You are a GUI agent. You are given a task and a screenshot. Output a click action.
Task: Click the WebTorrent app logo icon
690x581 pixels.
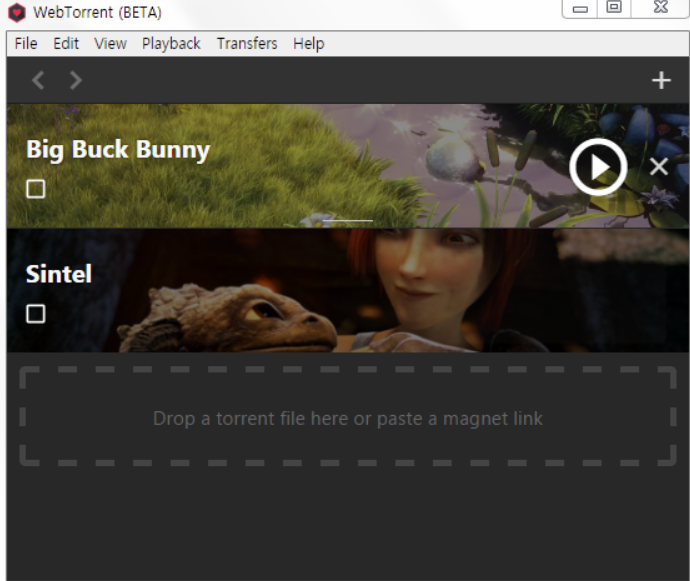[17, 12]
